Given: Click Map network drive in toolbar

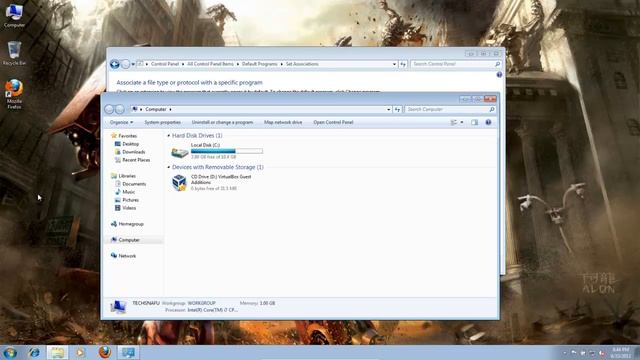Looking at the screenshot, I should point(283,122).
